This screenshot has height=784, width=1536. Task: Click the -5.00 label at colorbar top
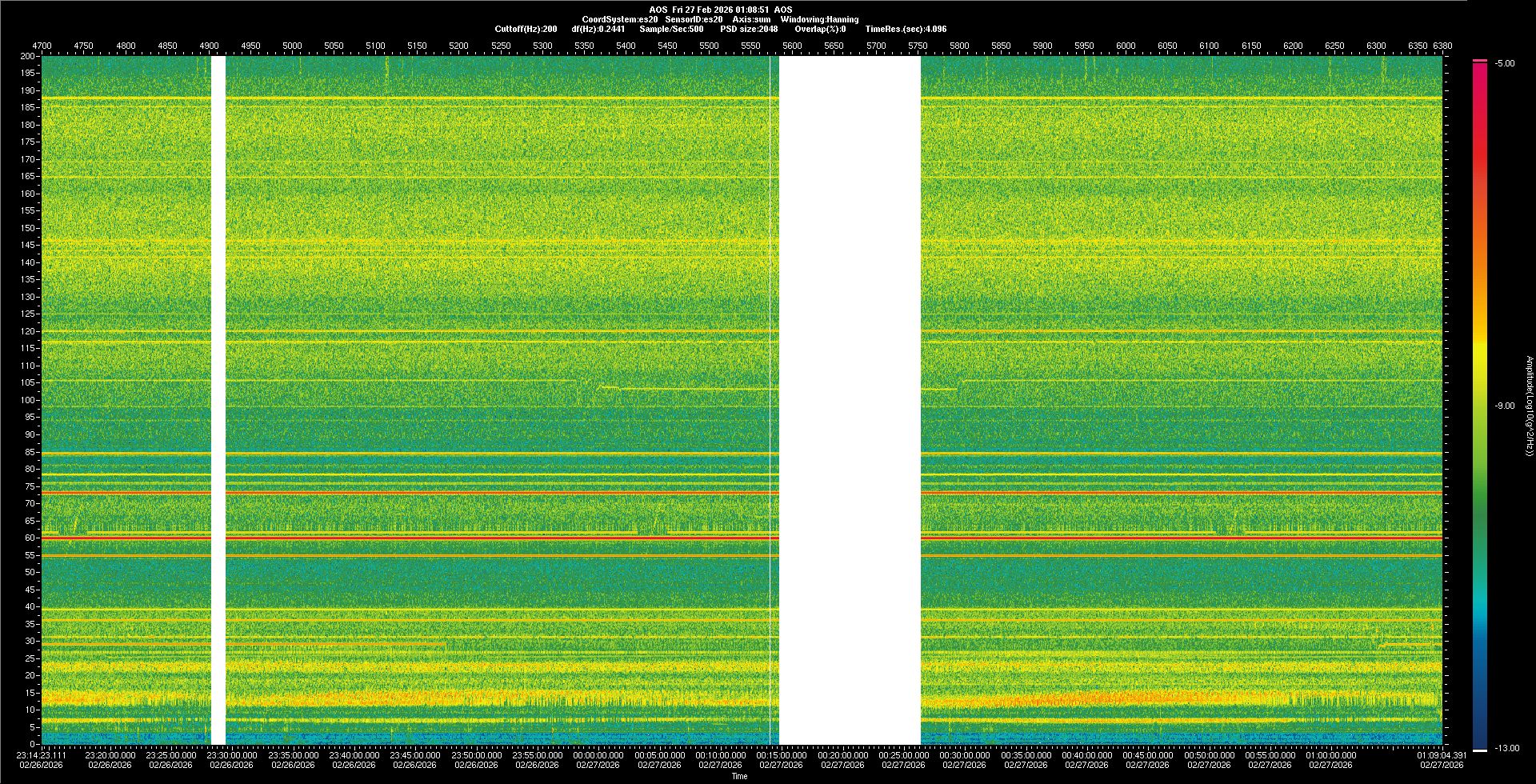click(1504, 63)
